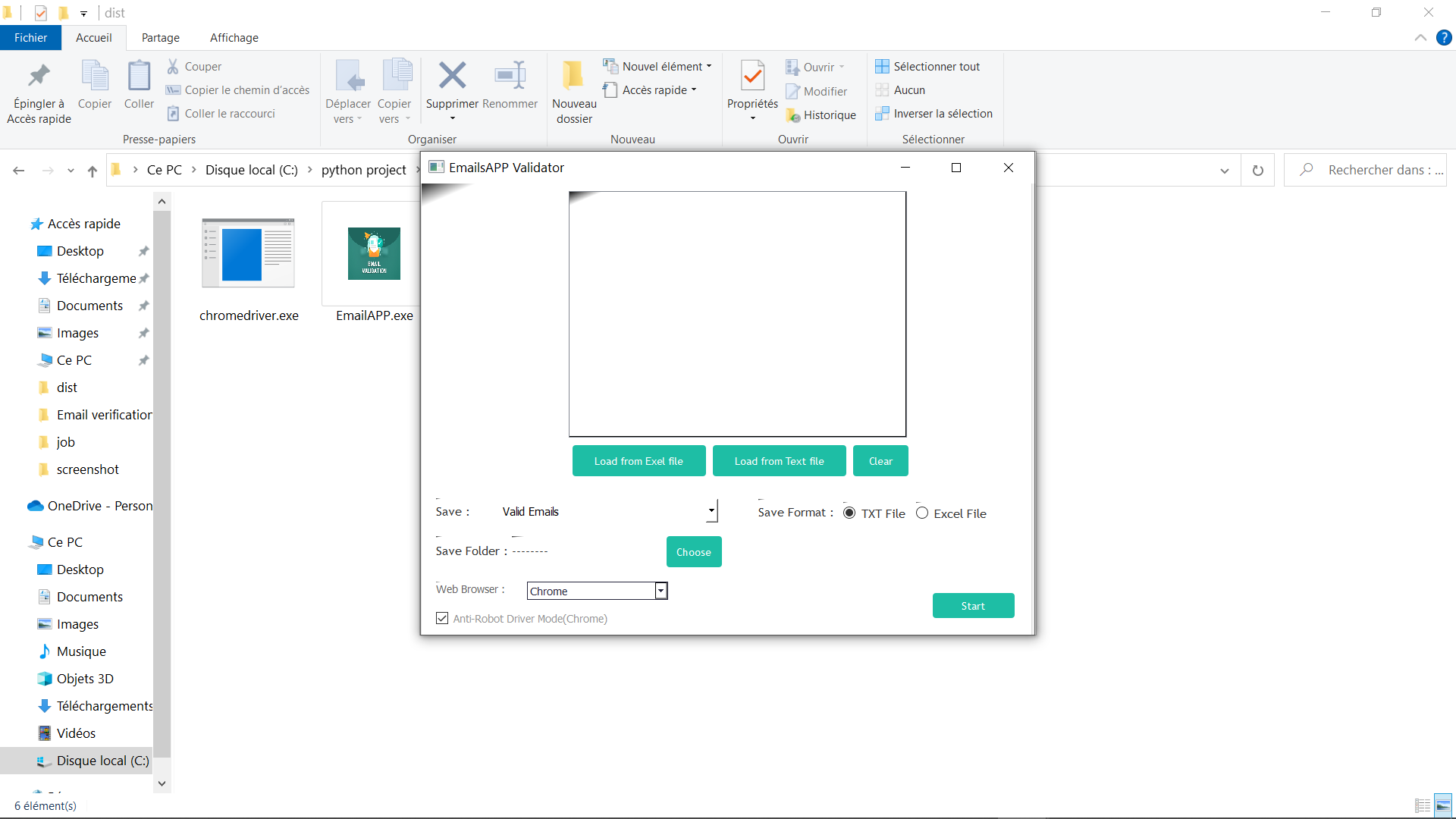The image size is (1456, 819).
Task: Click the Load from Exel file button
Action: point(639,461)
